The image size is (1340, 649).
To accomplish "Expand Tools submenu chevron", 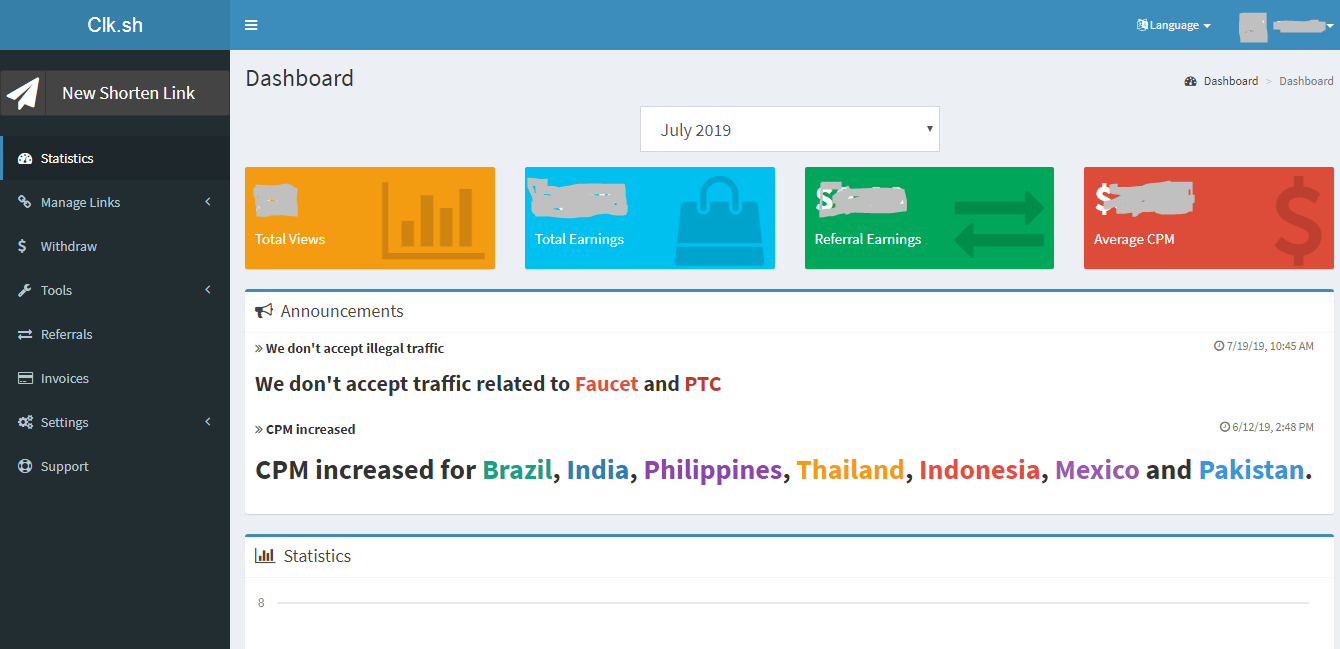I will click(x=208, y=290).
